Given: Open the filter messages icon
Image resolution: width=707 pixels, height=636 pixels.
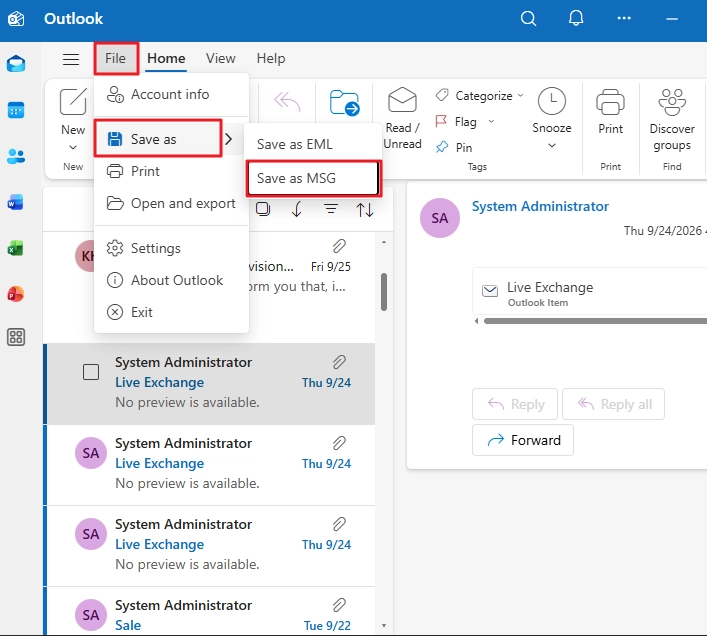Looking at the screenshot, I should [x=331, y=209].
